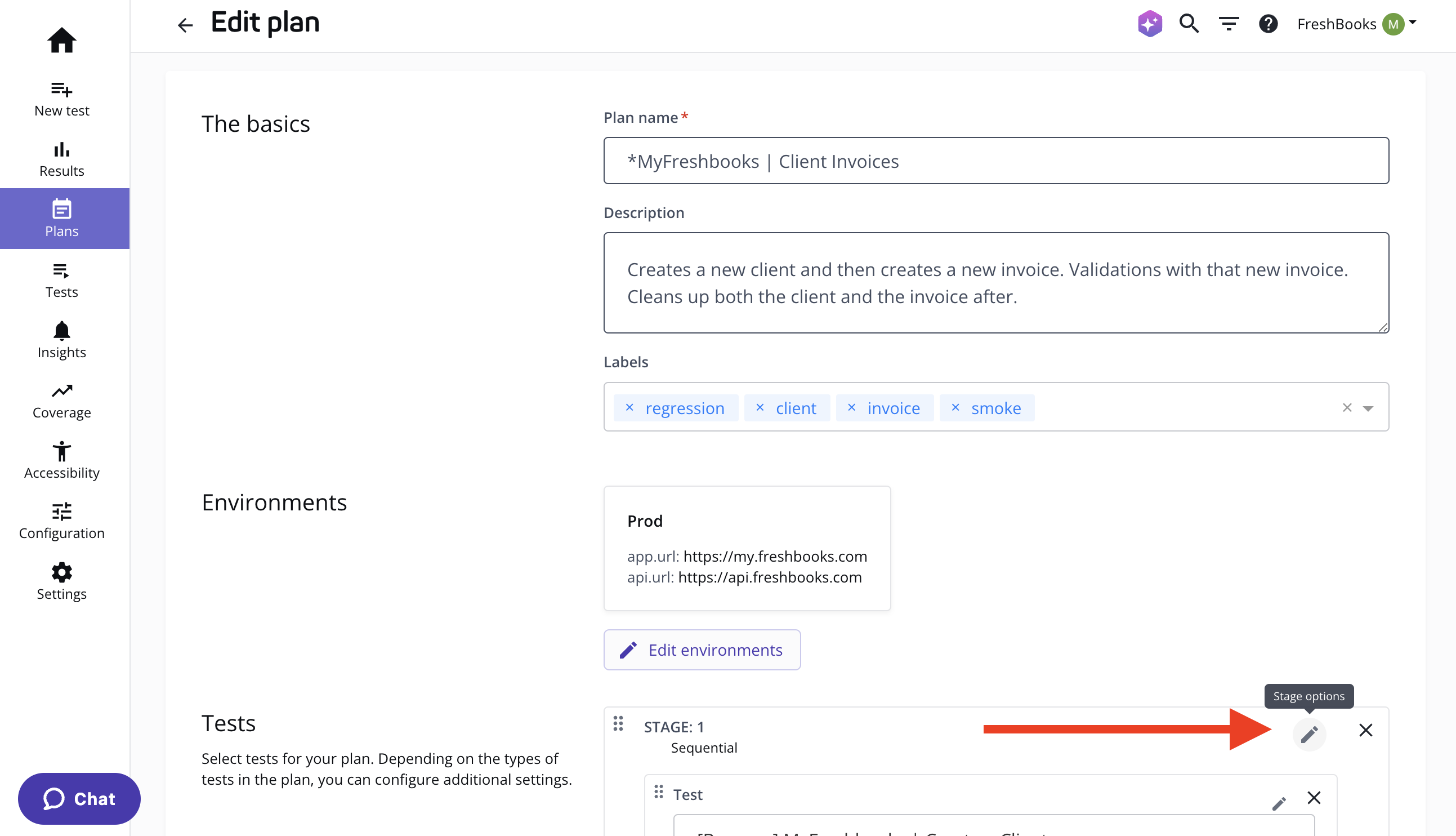Viewport: 1456px width, 836px height.
Task: Open the purple AI assistant icon
Action: 1150,24
